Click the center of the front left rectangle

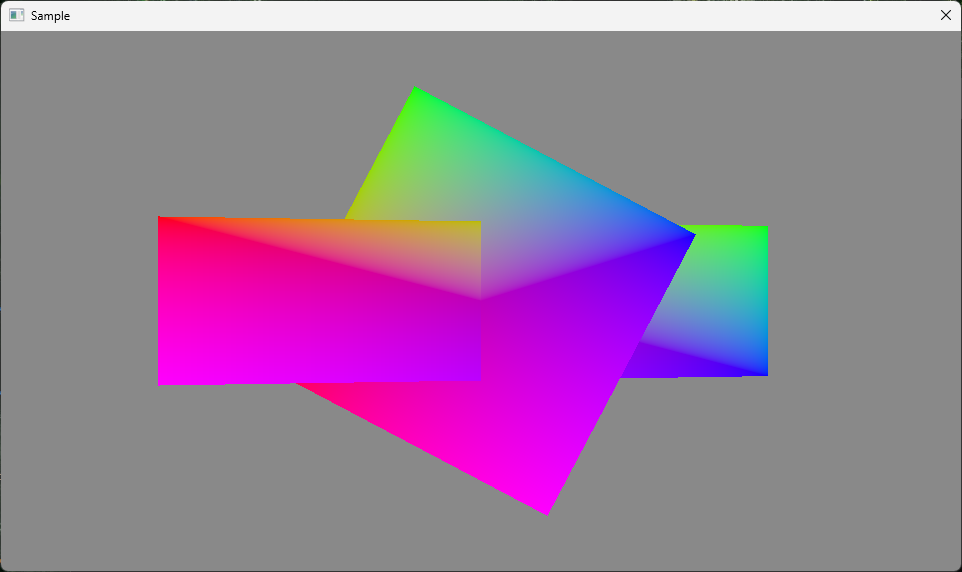(320, 300)
